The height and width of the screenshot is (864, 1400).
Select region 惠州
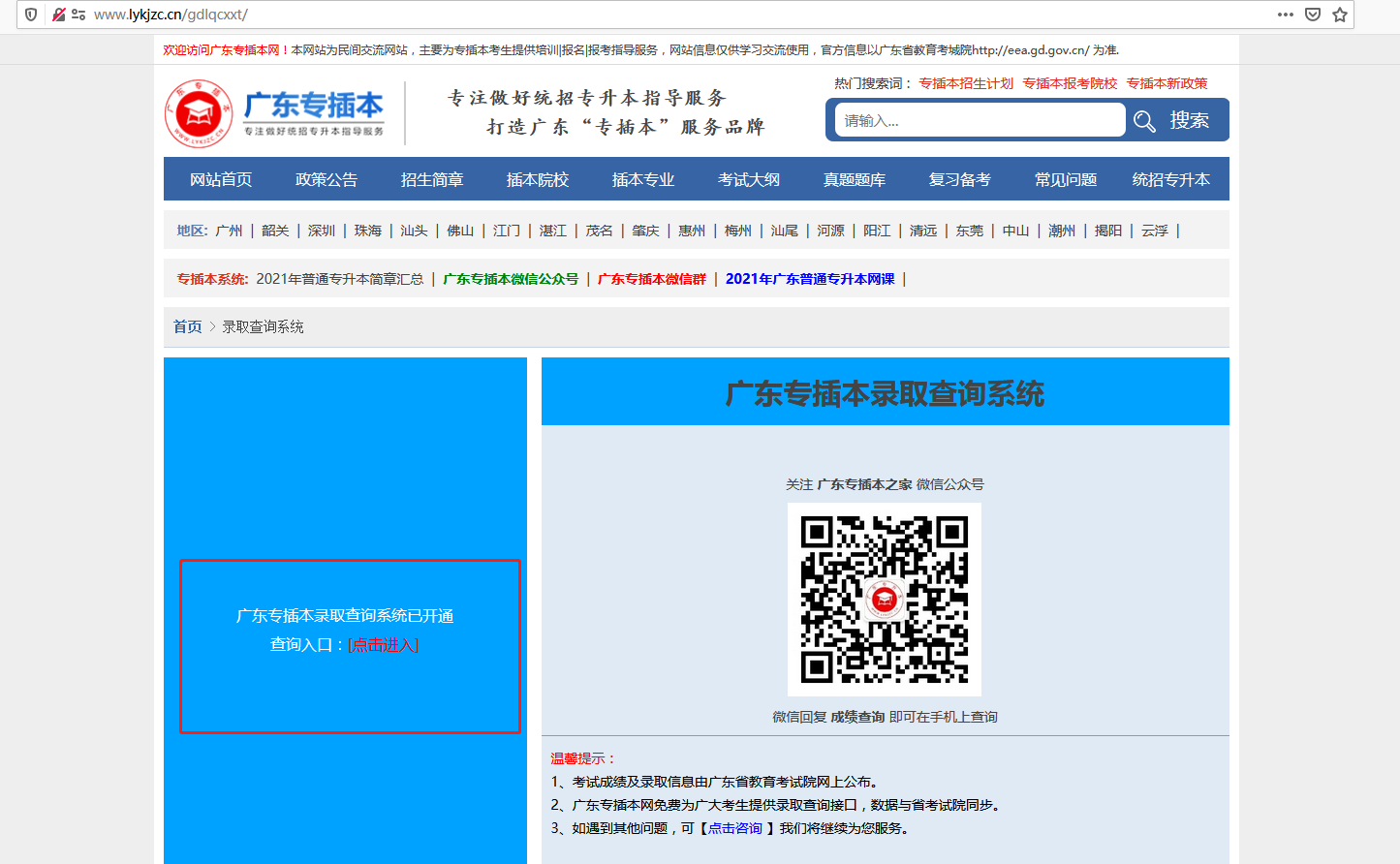[x=692, y=231]
